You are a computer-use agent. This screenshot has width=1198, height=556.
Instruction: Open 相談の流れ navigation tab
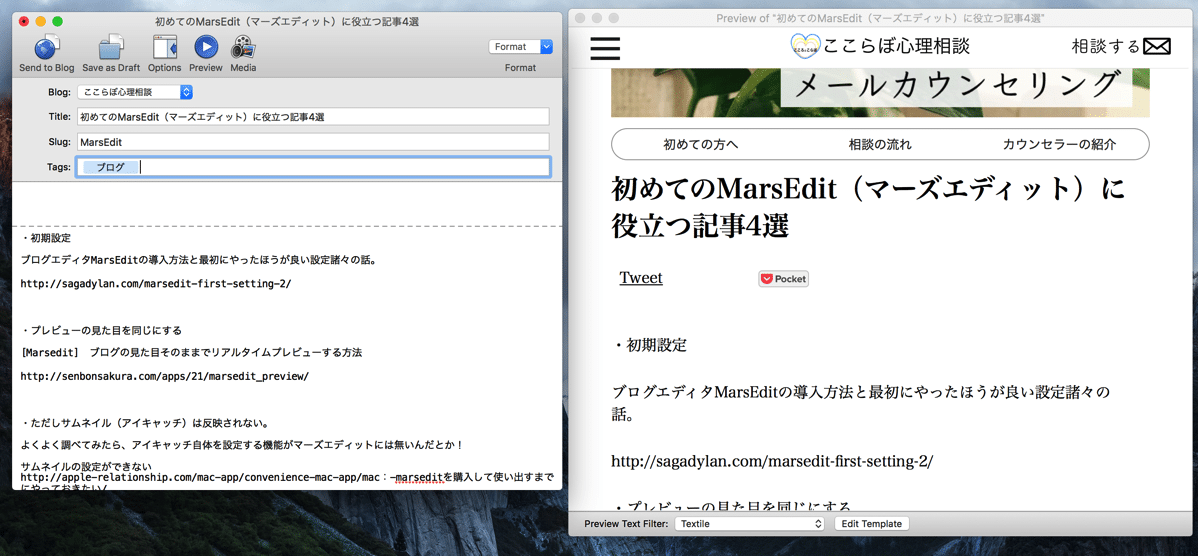880,144
